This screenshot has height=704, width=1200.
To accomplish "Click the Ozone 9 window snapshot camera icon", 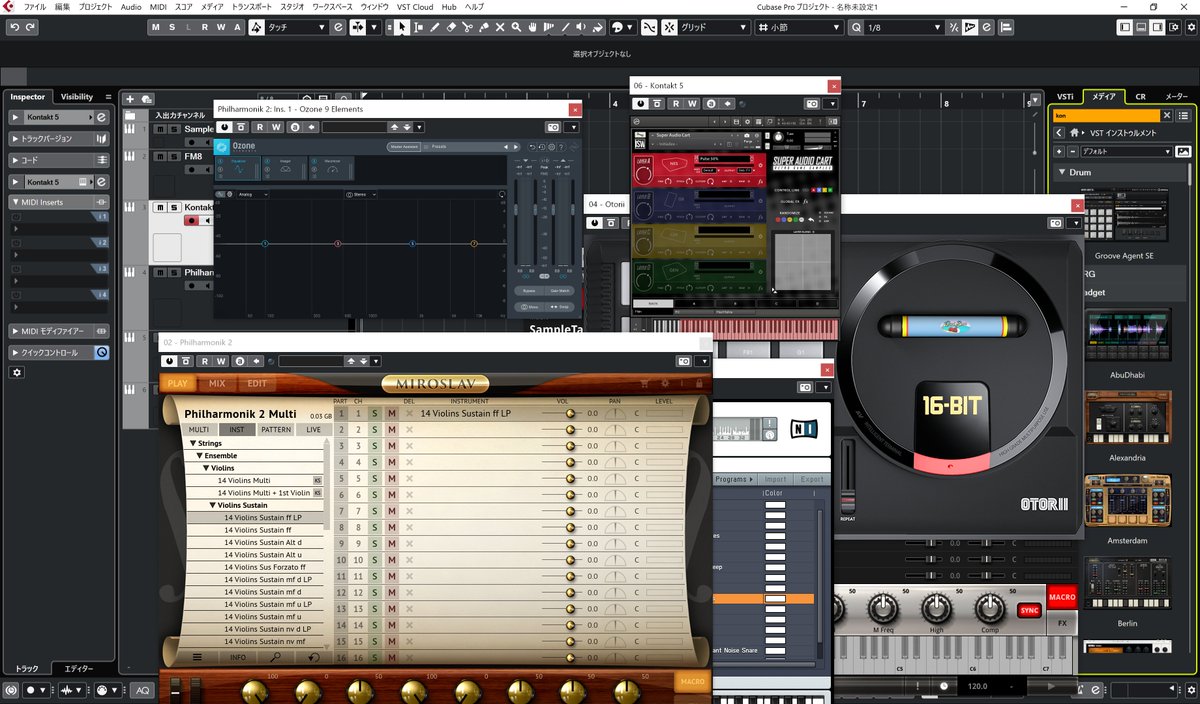I will [553, 127].
